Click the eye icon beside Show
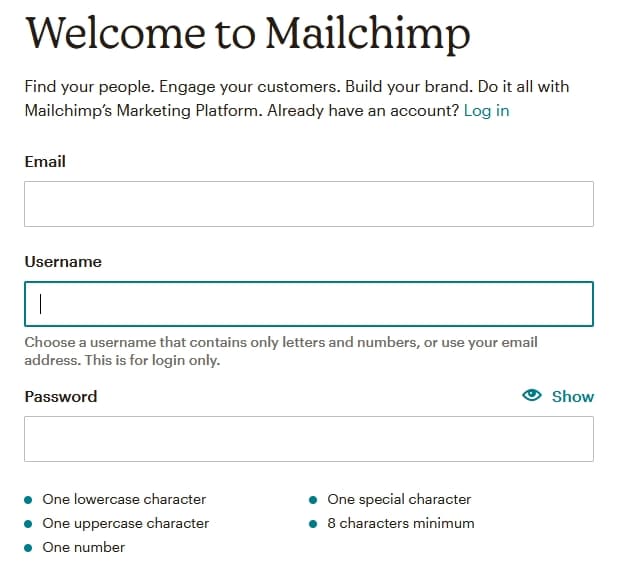Screen dimensions: 632x574 click(x=532, y=396)
